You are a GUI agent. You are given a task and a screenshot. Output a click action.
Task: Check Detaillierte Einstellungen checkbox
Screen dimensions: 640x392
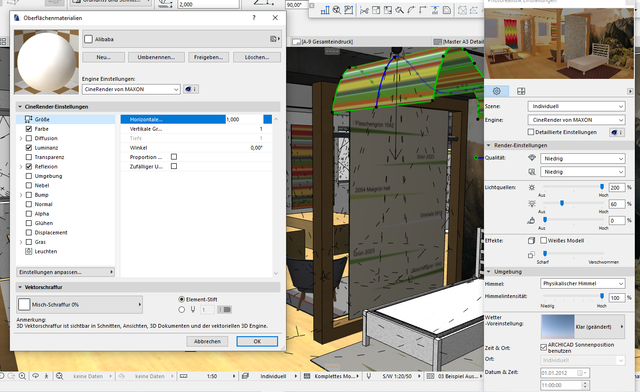point(531,132)
